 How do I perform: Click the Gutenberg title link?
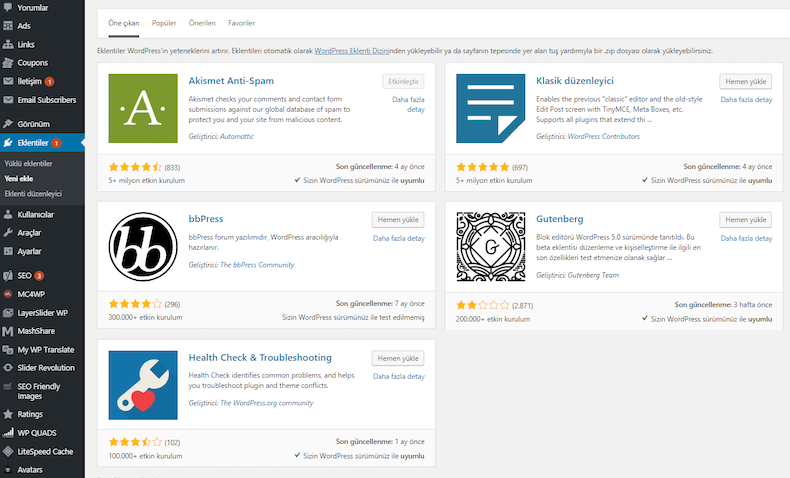(x=560, y=219)
